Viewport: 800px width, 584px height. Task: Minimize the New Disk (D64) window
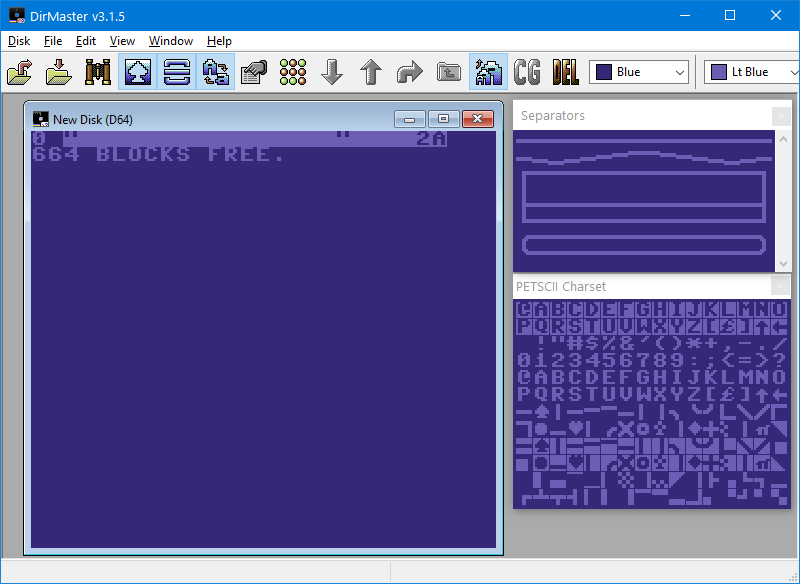[409, 119]
